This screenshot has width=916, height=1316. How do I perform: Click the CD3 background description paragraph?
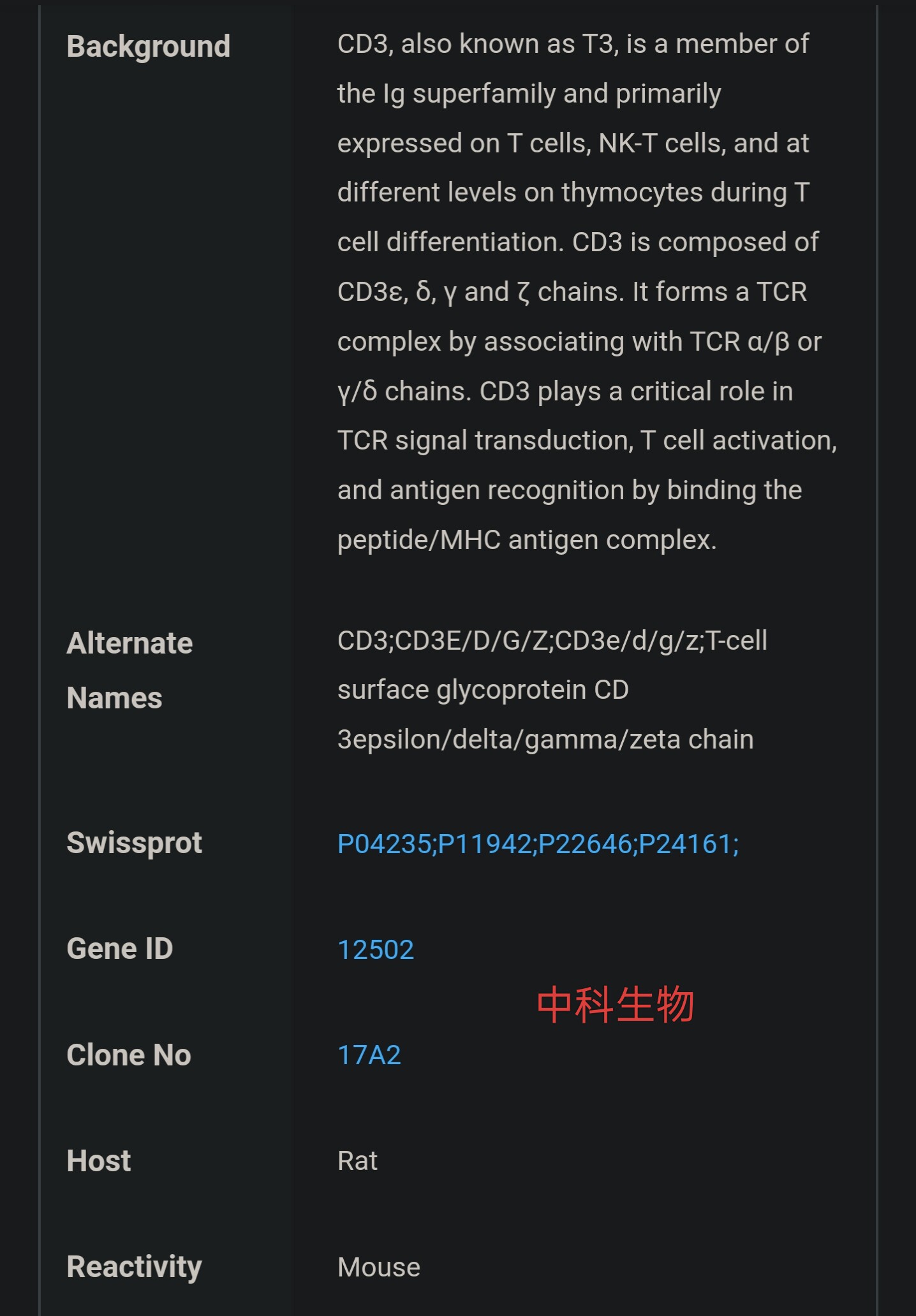pyautogui.click(x=587, y=292)
